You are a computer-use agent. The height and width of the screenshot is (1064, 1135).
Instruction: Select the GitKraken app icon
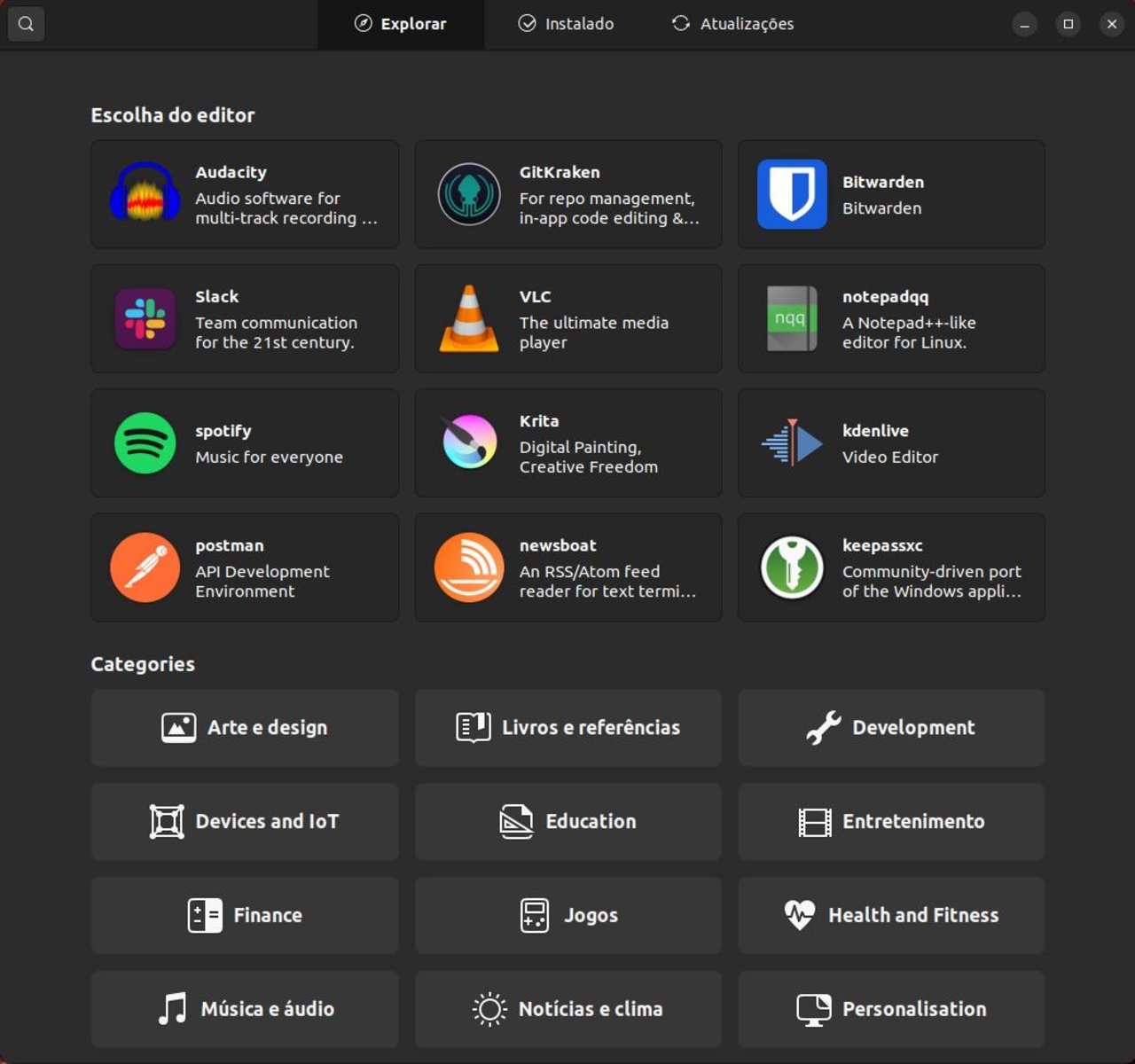[x=469, y=194]
